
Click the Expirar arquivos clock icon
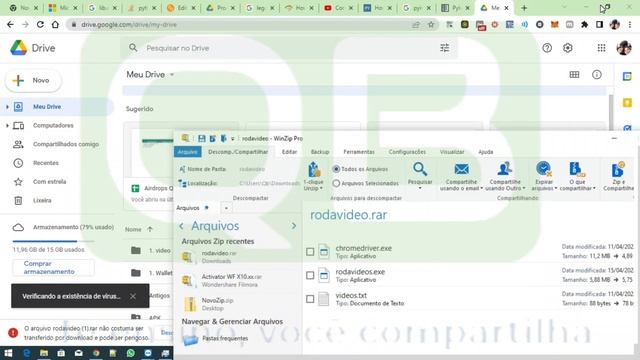pos(544,169)
